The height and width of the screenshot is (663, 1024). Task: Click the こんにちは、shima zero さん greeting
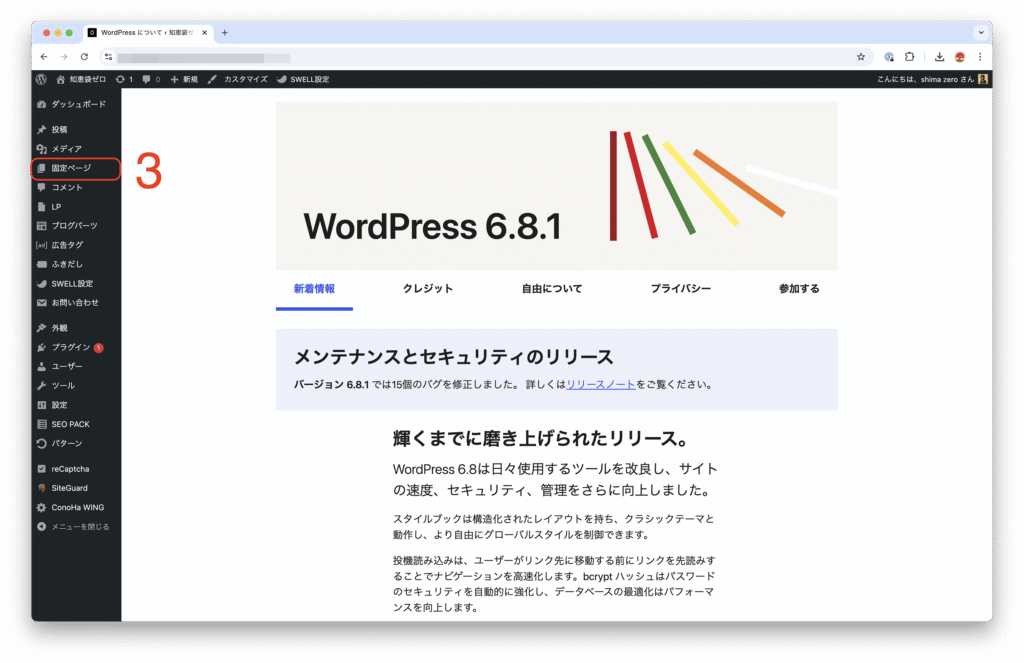point(925,79)
